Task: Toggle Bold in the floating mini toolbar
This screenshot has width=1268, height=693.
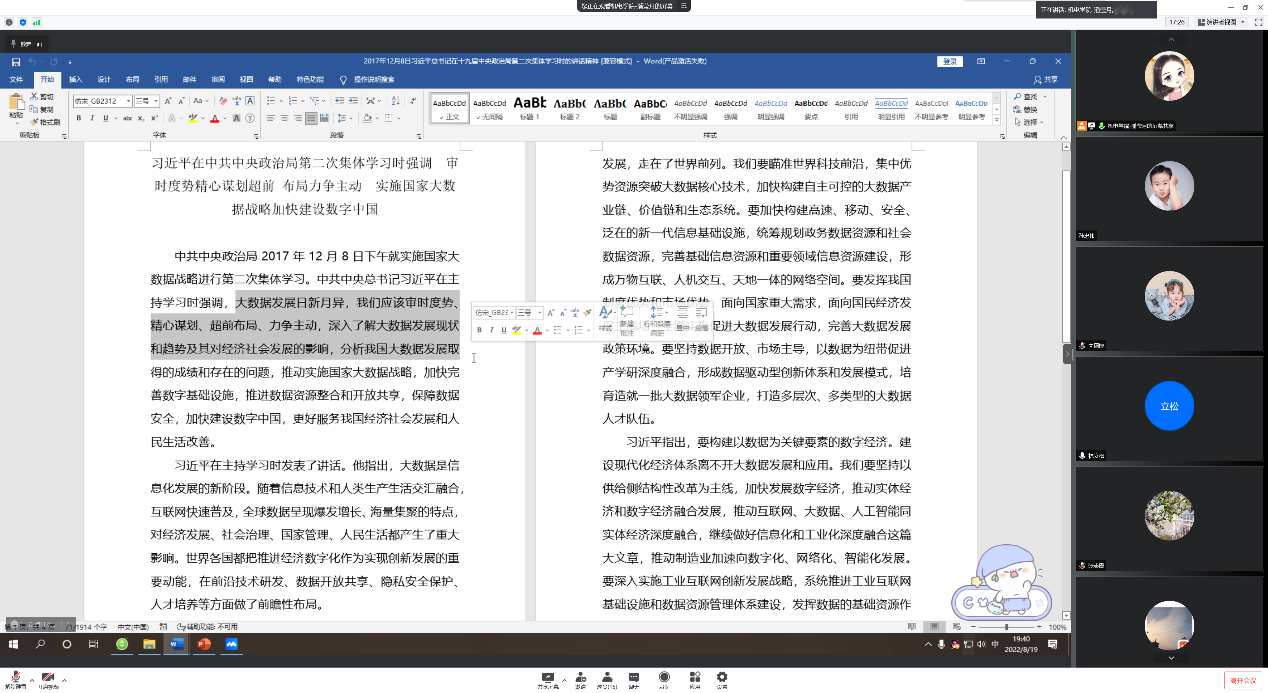Action: pyautogui.click(x=479, y=330)
